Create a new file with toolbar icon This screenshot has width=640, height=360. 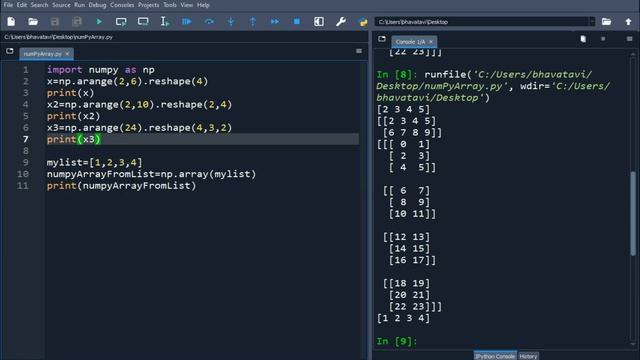click(x=11, y=22)
